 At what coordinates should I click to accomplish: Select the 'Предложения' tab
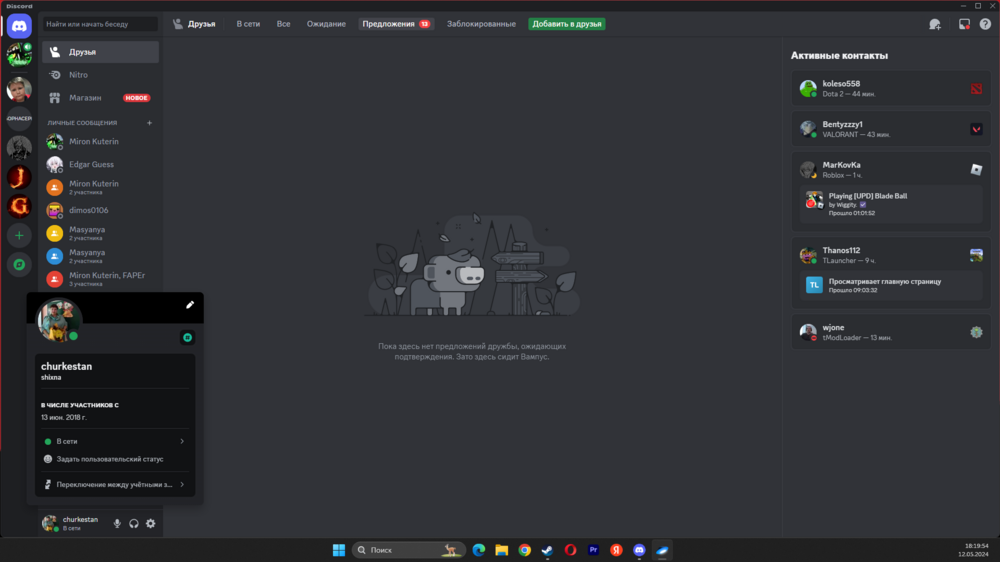click(x=396, y=24)
